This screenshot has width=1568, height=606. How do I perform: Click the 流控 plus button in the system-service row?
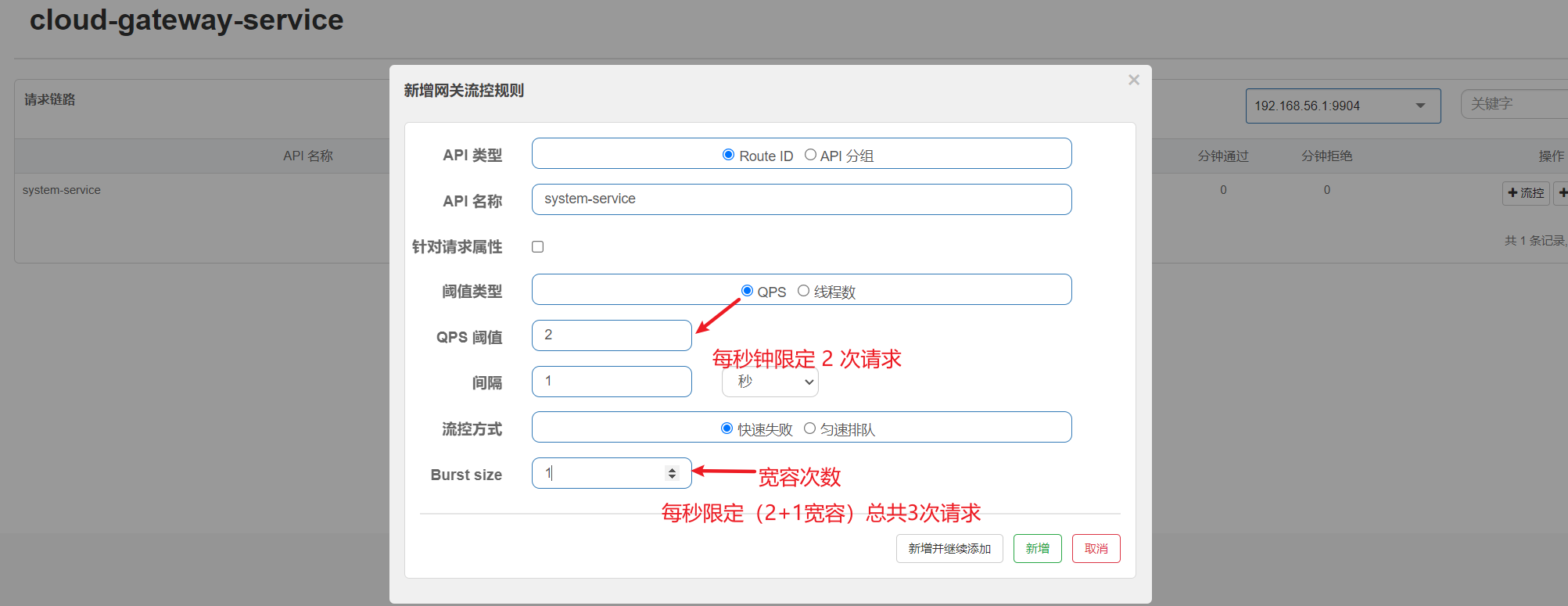click(1525, 193)
